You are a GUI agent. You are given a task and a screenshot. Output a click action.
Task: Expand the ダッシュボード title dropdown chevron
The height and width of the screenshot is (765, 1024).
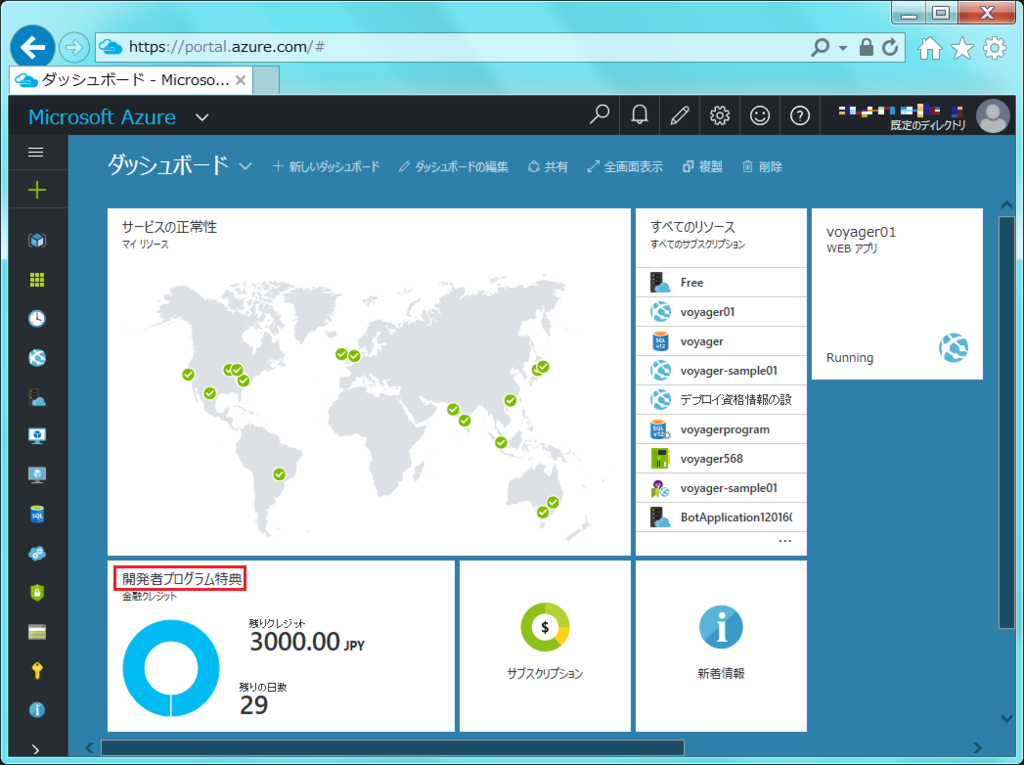(x=245, y=167)
